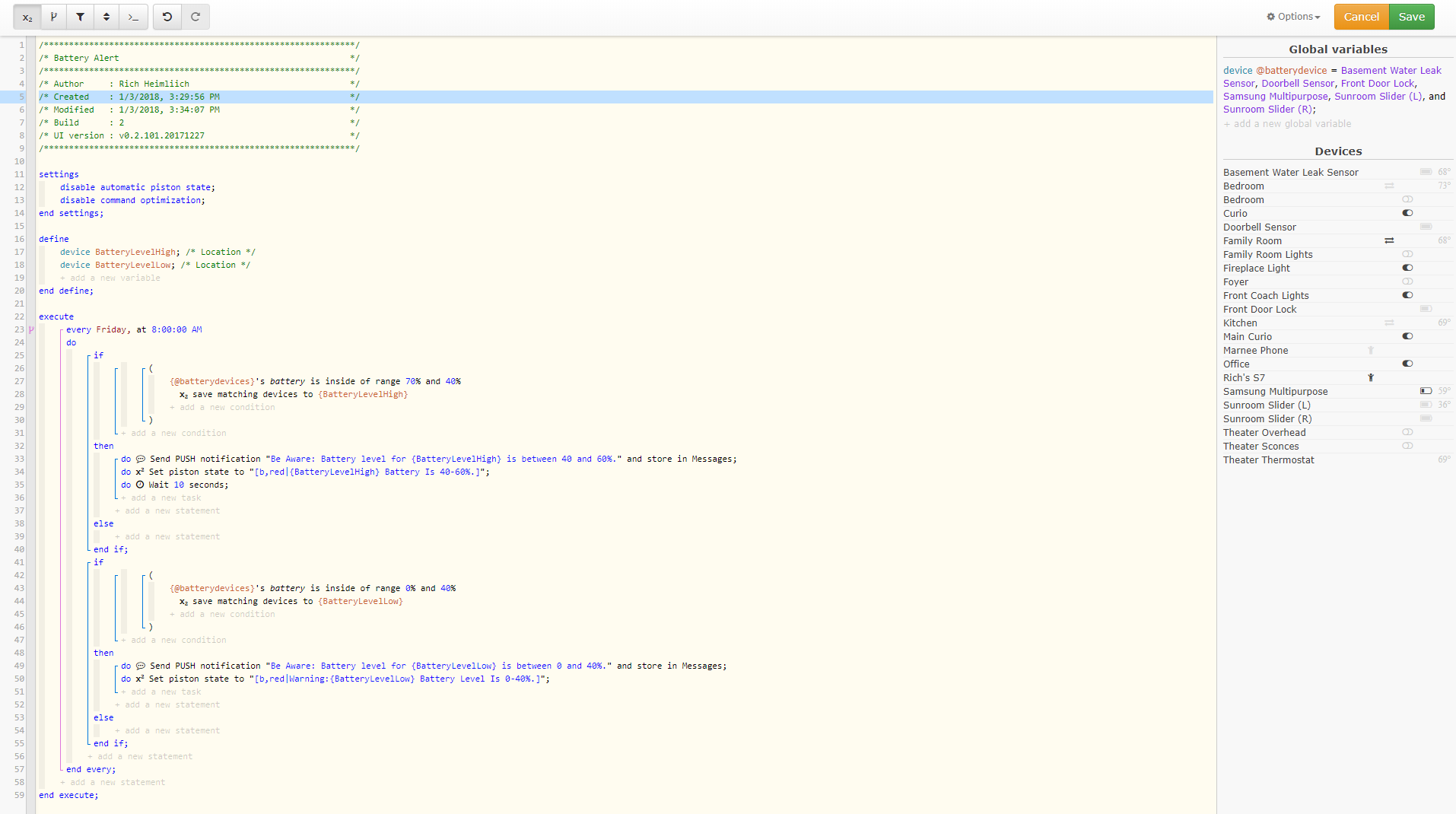The image size is (1456, 814).
Task: Click the funnel restrictions toolbar icon
Action: [x=80, y=17]
